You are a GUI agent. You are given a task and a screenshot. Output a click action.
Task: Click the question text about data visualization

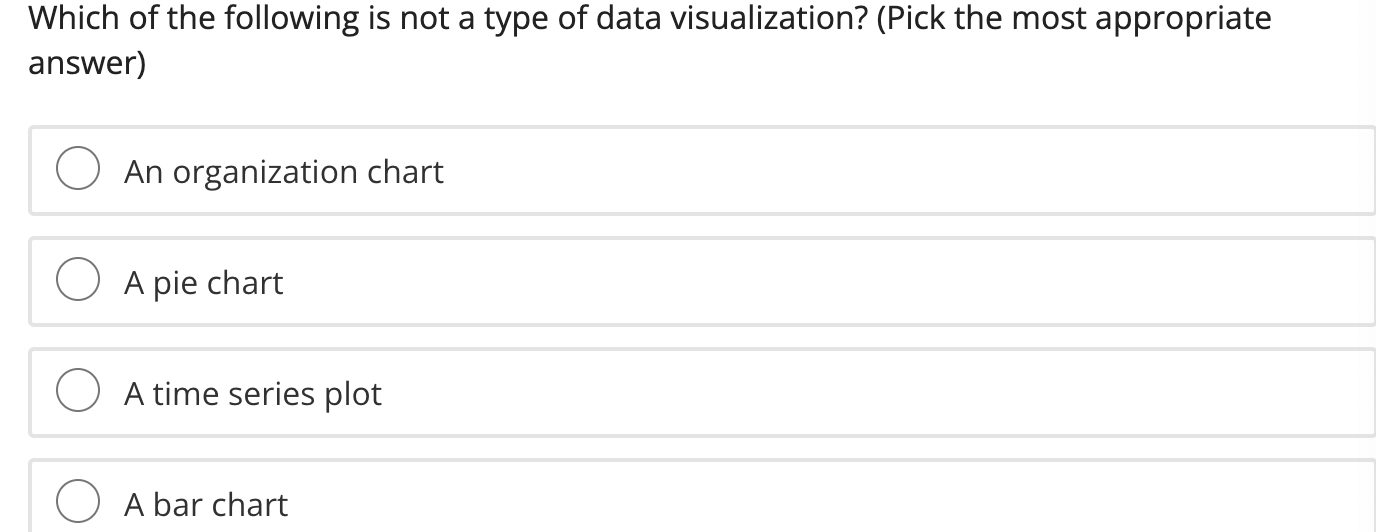(450, 19)
